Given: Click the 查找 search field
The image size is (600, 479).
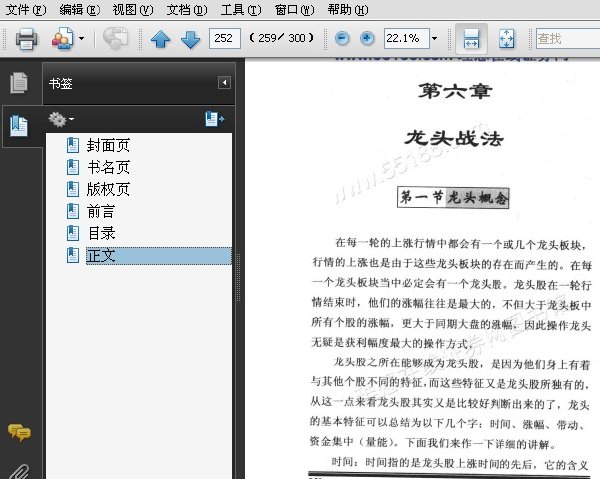Looking at the screenshot, I should 568,38.
